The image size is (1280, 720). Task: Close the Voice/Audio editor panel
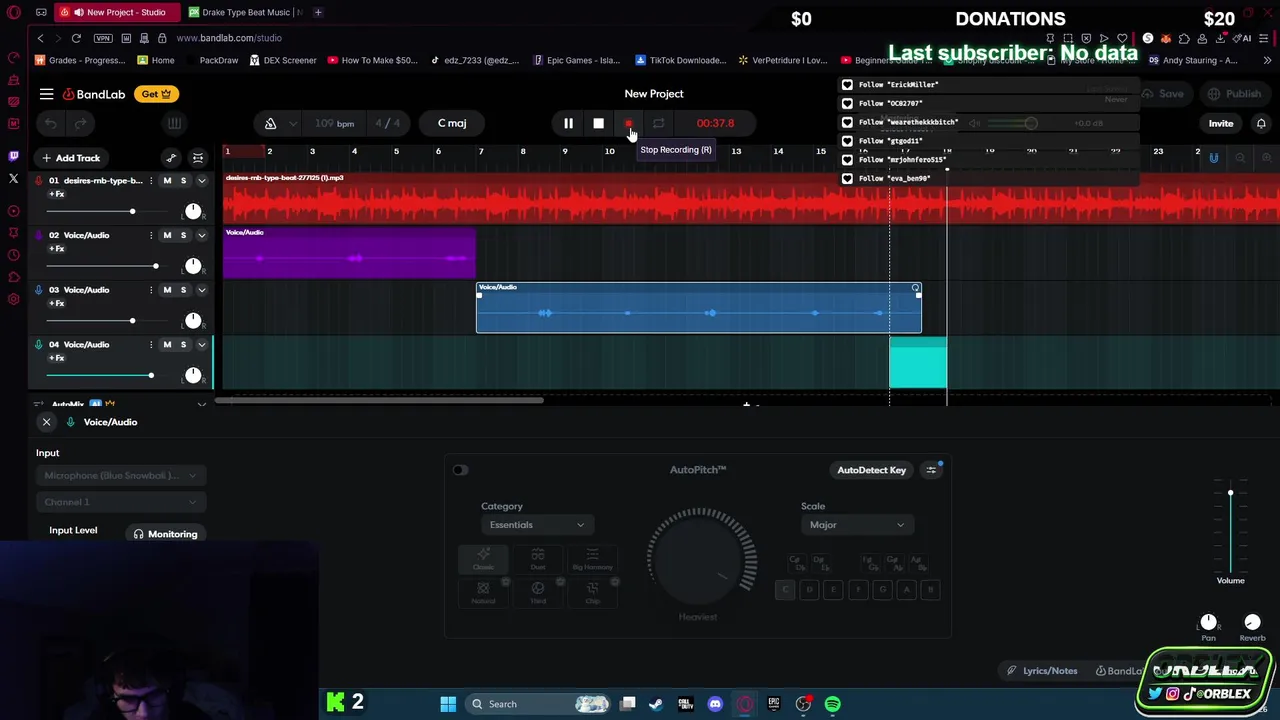click(46, 422)
